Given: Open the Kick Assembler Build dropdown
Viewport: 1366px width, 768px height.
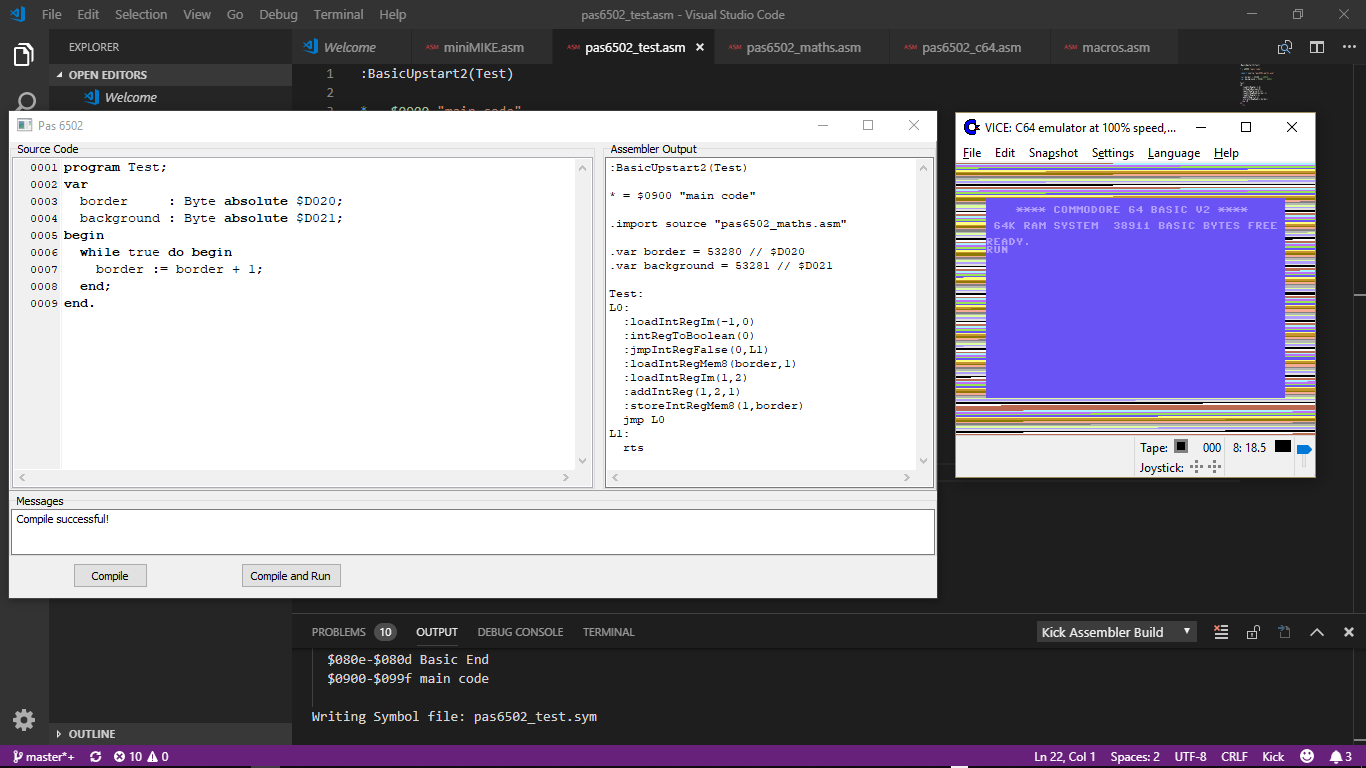Looking at the screenshot, I should 1116,632.
